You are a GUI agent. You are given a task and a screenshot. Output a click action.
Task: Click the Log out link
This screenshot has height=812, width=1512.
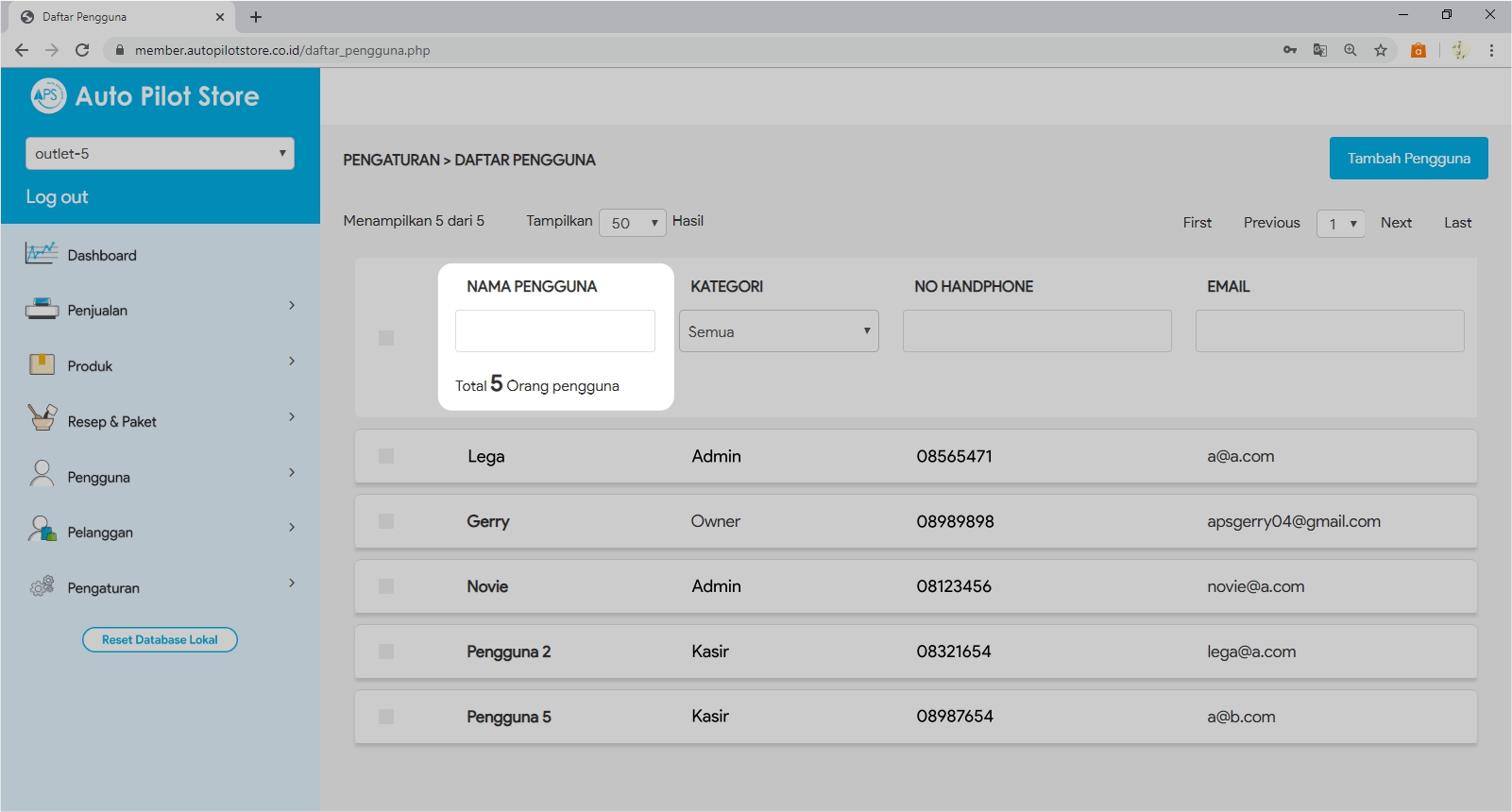[57, 197]
